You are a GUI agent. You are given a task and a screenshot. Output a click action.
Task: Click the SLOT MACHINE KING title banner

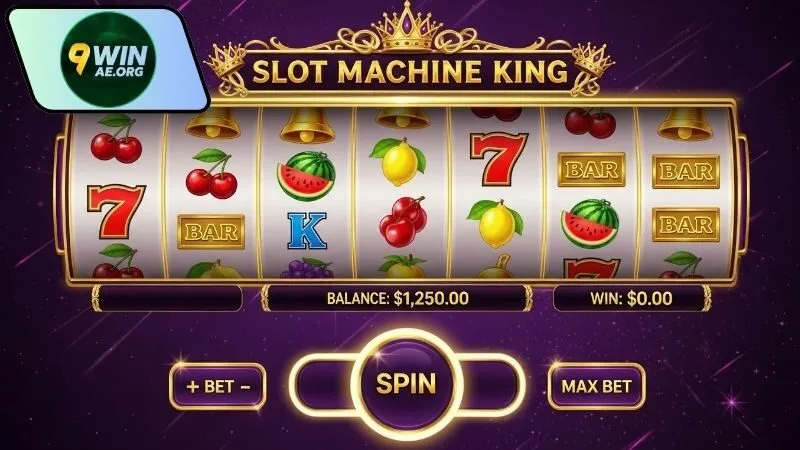[410, 71]
